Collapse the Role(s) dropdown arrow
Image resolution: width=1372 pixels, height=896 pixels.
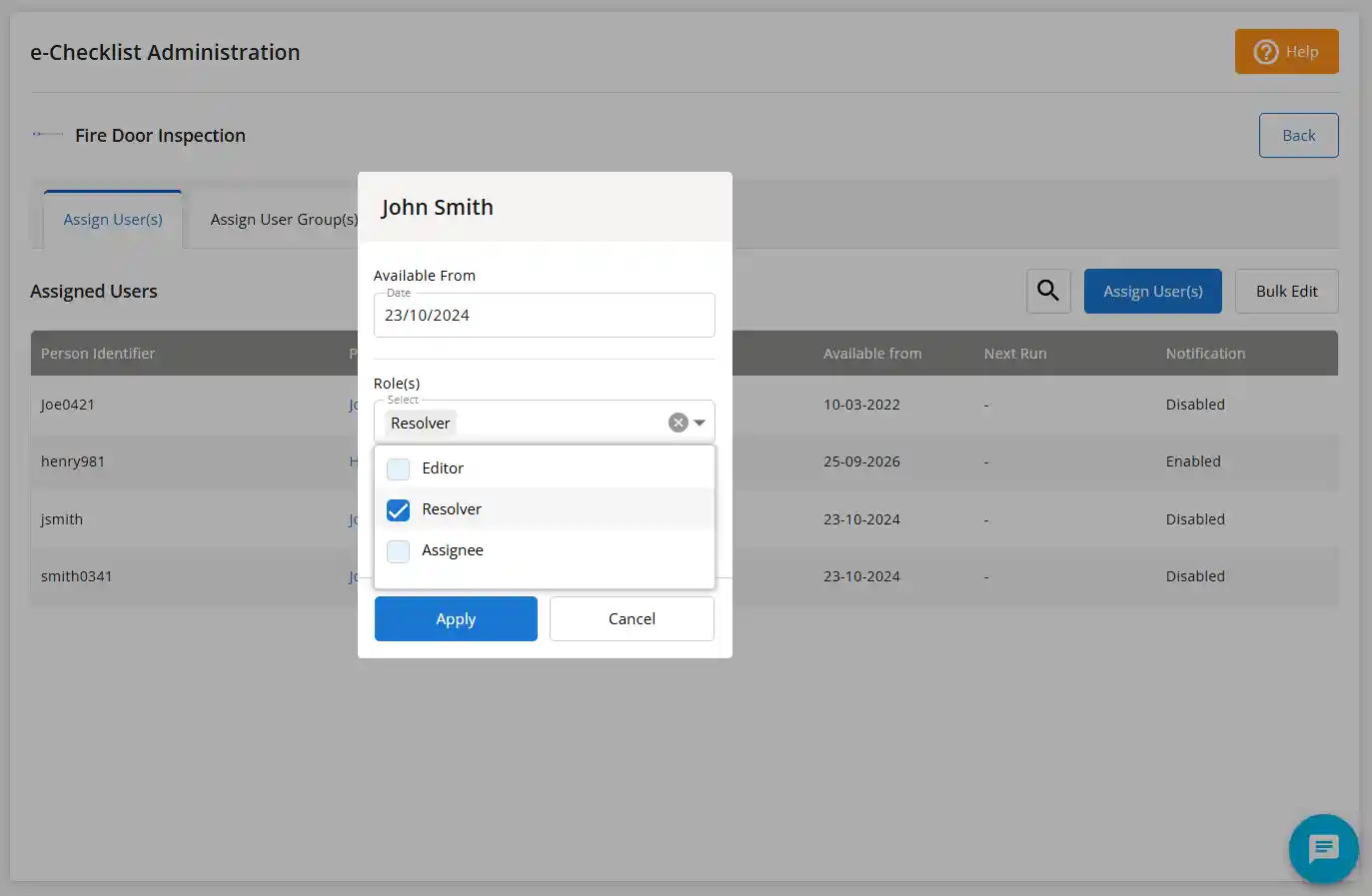[699, 423]
